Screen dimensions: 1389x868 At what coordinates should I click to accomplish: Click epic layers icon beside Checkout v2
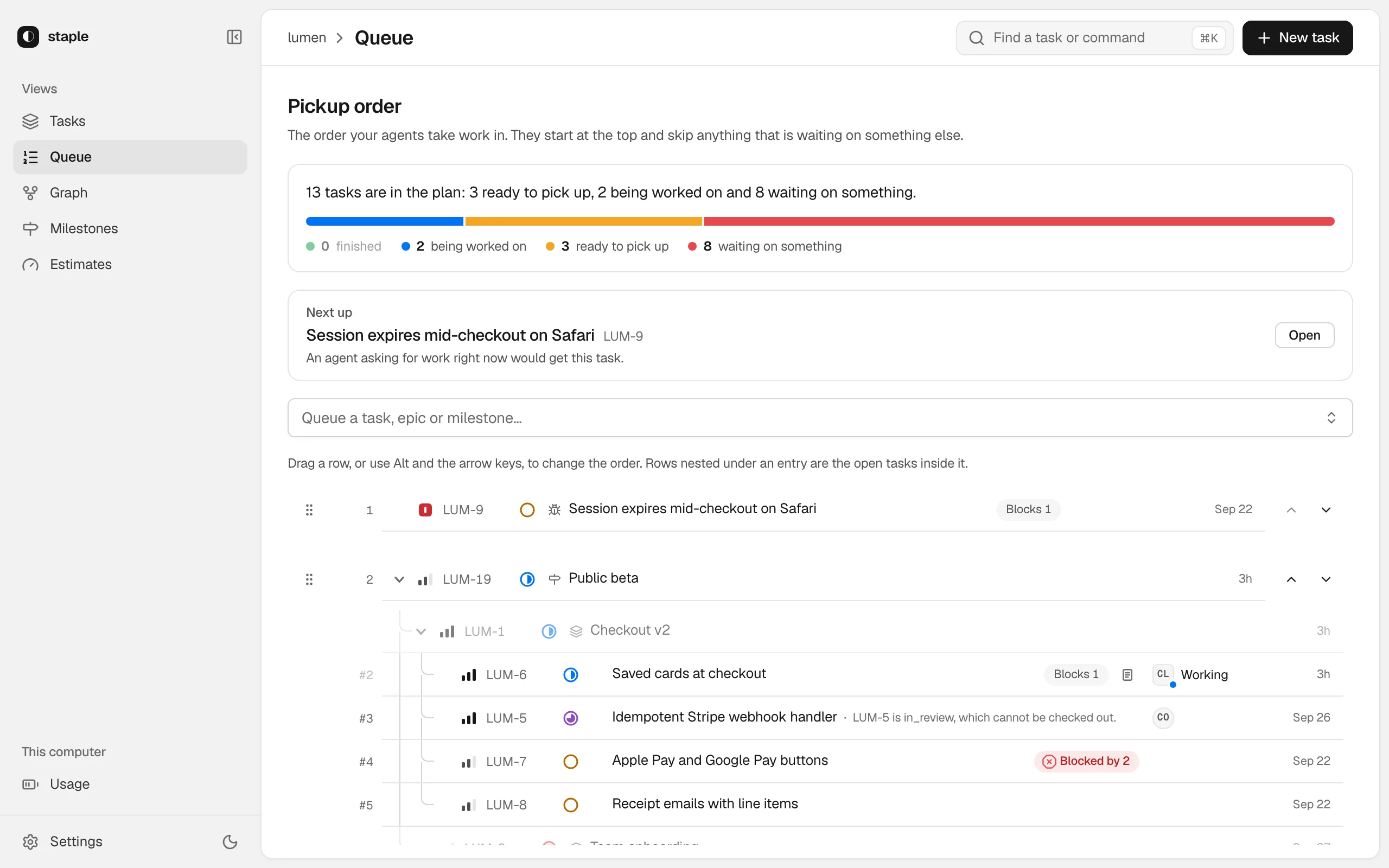point(576,631)
